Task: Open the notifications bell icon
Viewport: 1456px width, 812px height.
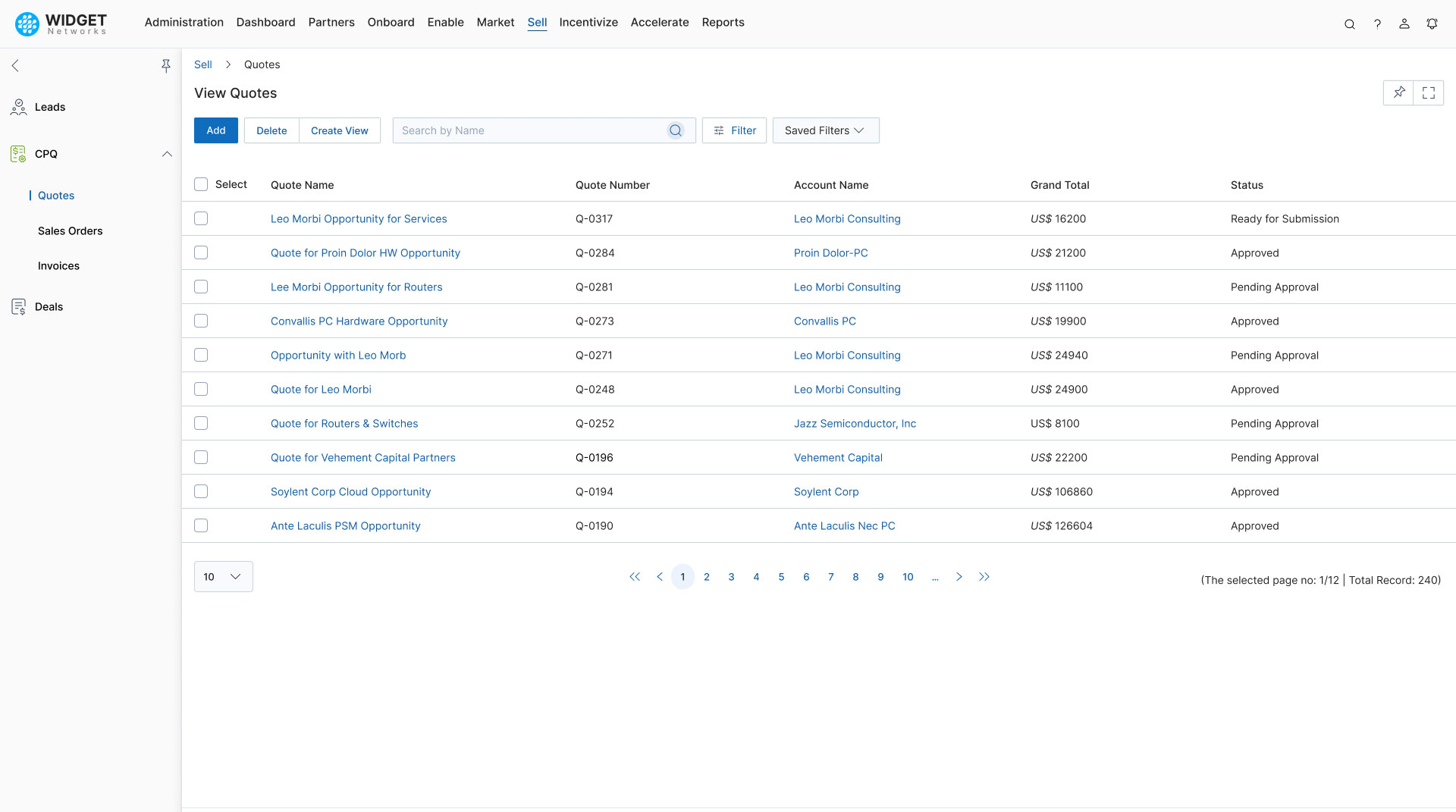Action: [x=1432, y=24]
